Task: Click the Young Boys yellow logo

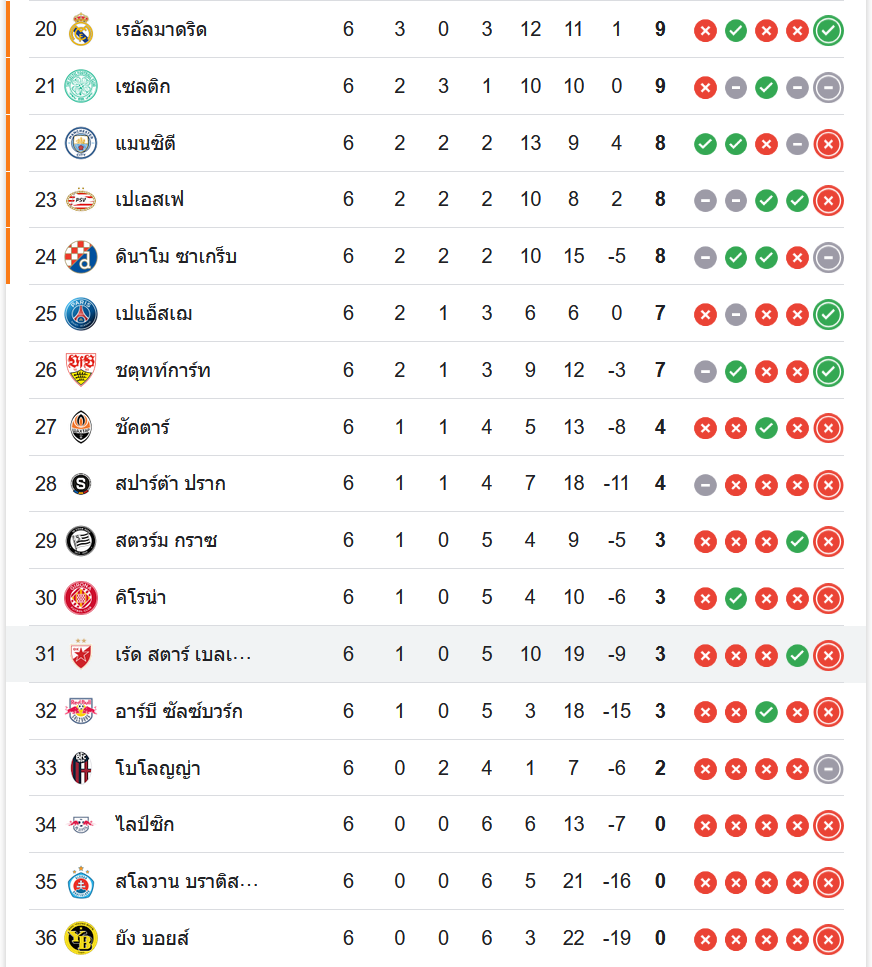Action: pyautogui.click(x=80, y=939)
